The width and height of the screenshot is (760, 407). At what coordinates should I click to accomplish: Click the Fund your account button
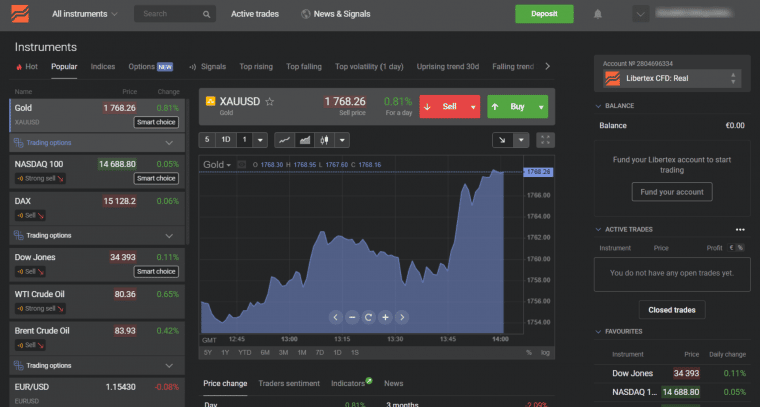(x=671, y=192)
